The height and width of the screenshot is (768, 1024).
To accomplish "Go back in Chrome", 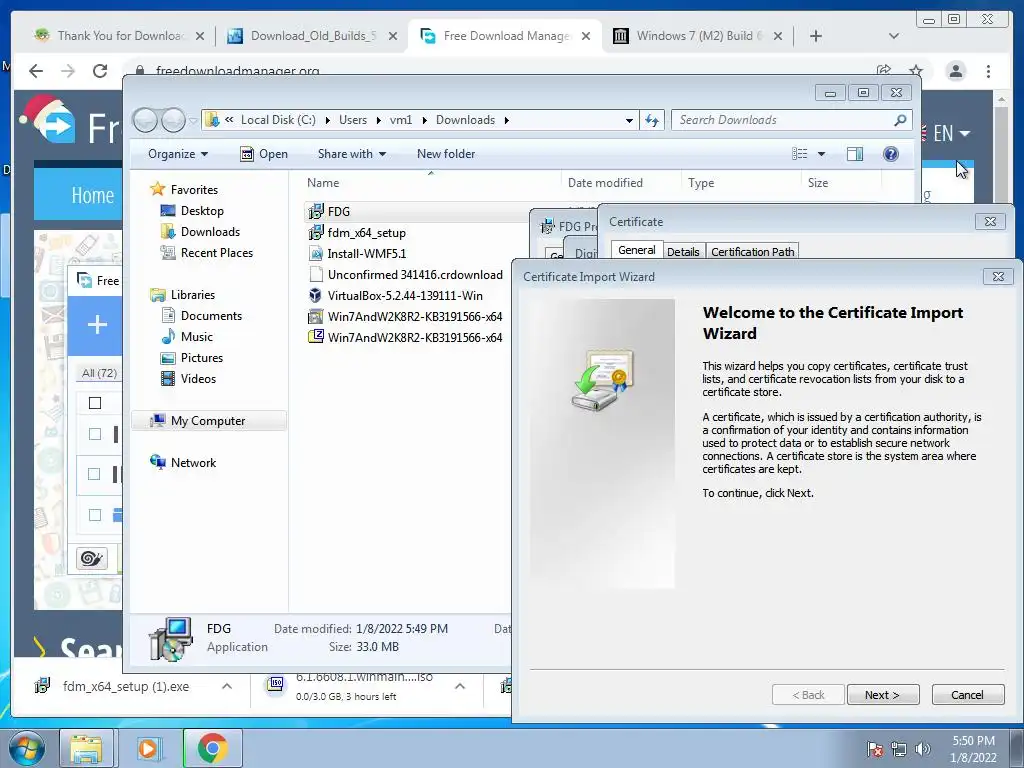I will pyautogui.click(x=36, y=71).
